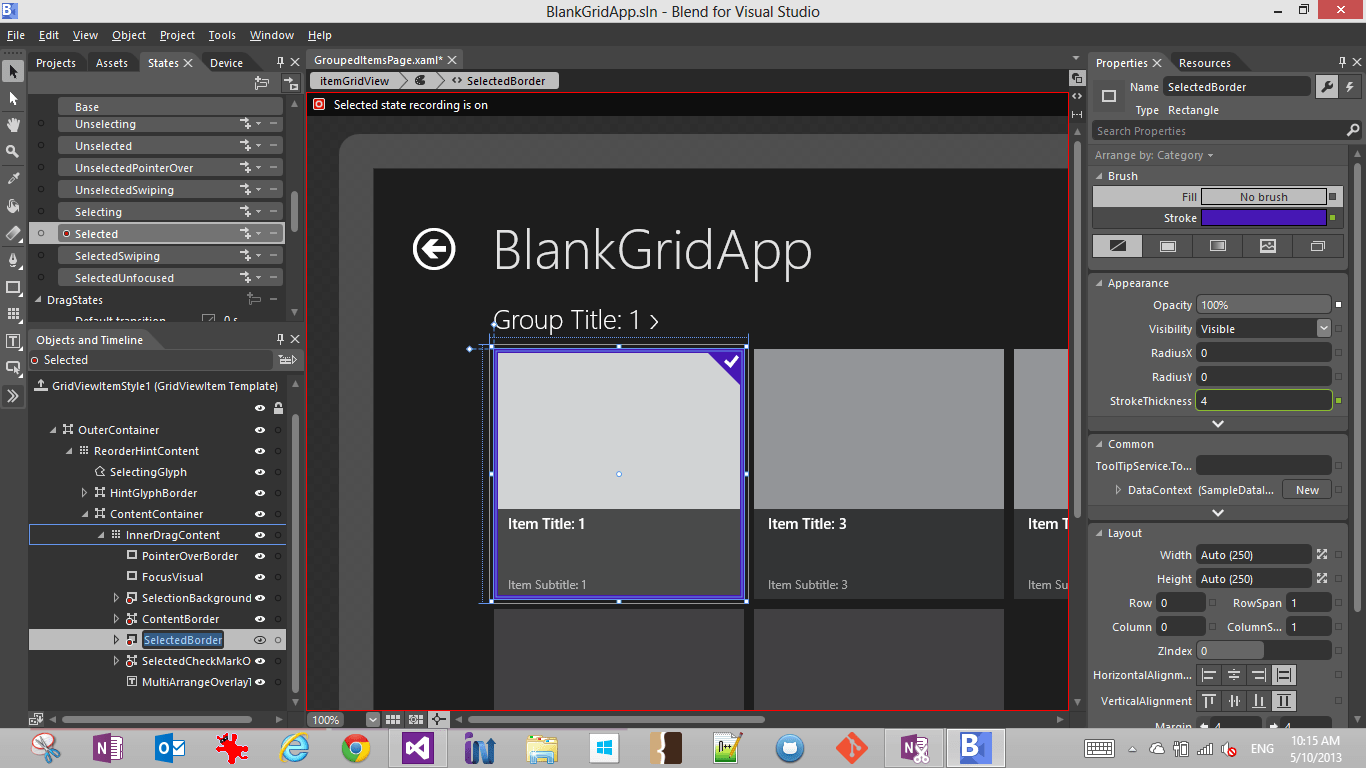Click itemGridView breadcrumb
Viewport: 1366px width, 768px height.
tap(354, 81)
